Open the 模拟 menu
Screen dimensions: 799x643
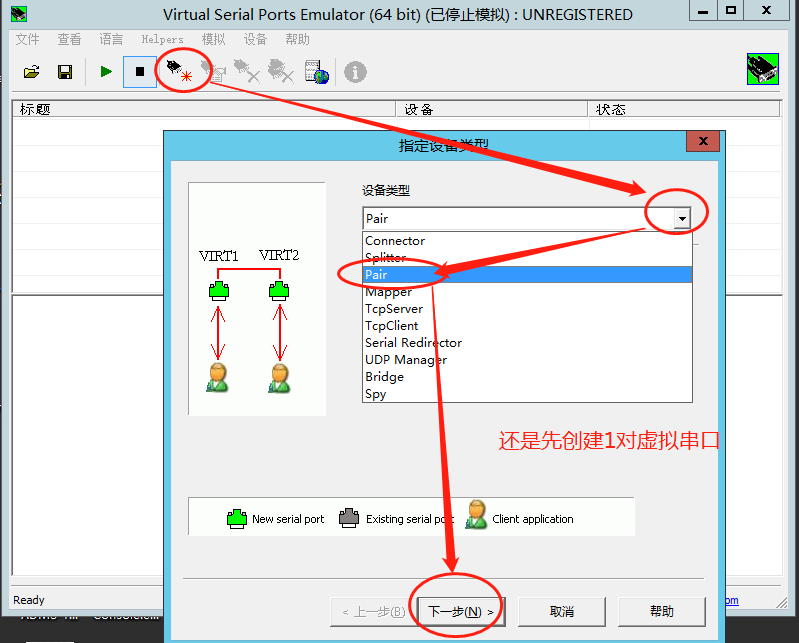pos(213,39)
